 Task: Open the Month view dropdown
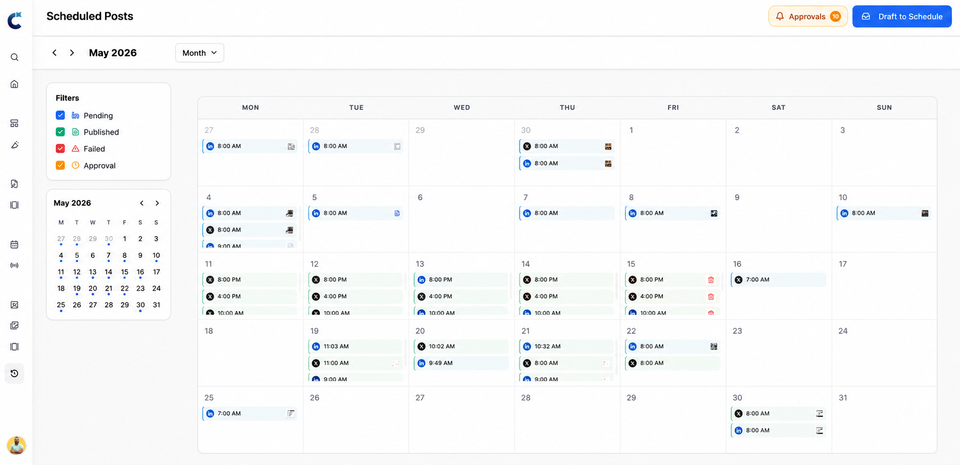[x=200, y=53]
